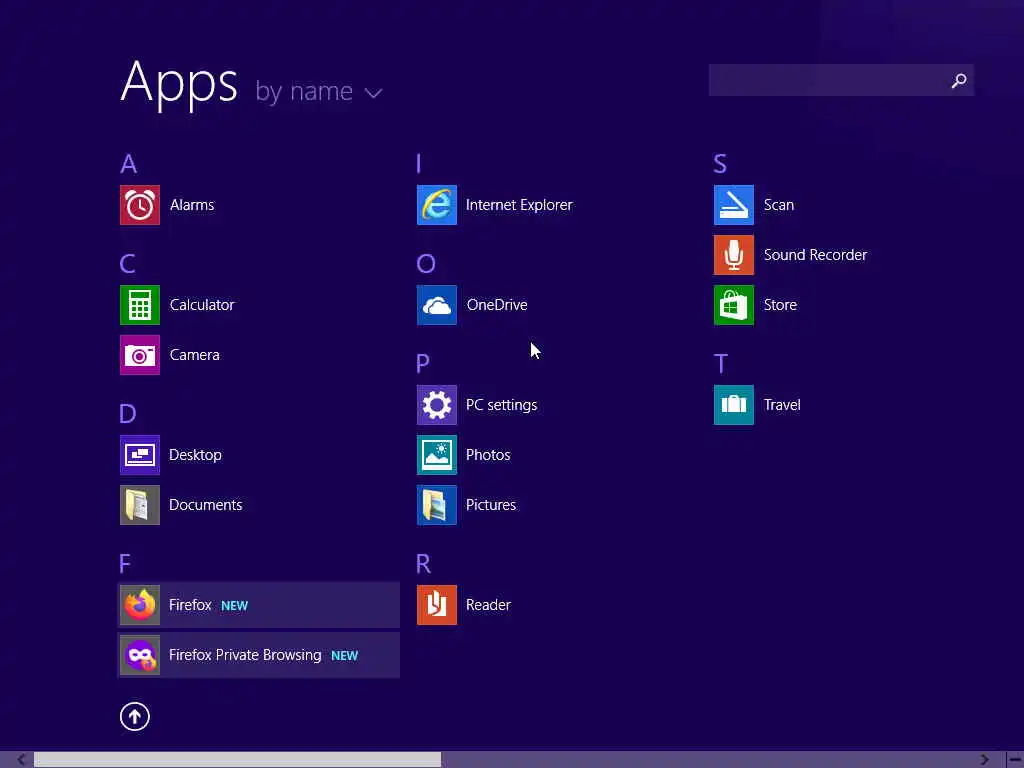Viewport: 1024px width, 768px height.
Task: Click the letter A group header
Action: 129,164
